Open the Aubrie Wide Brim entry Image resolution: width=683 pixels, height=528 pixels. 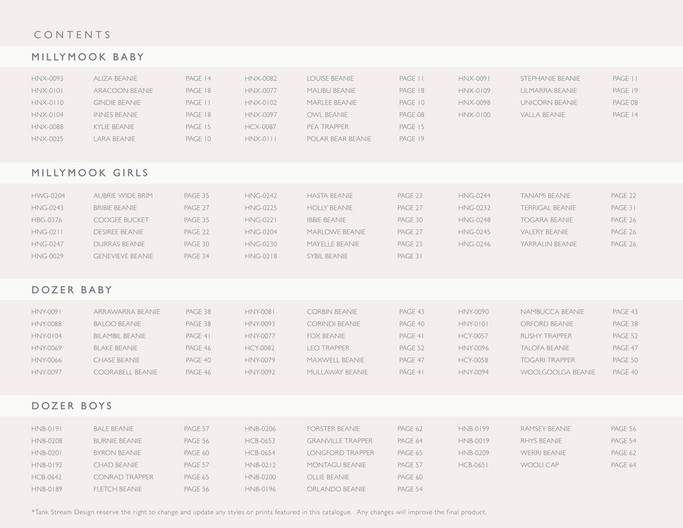pyautogui.click(x=123, y=196)
